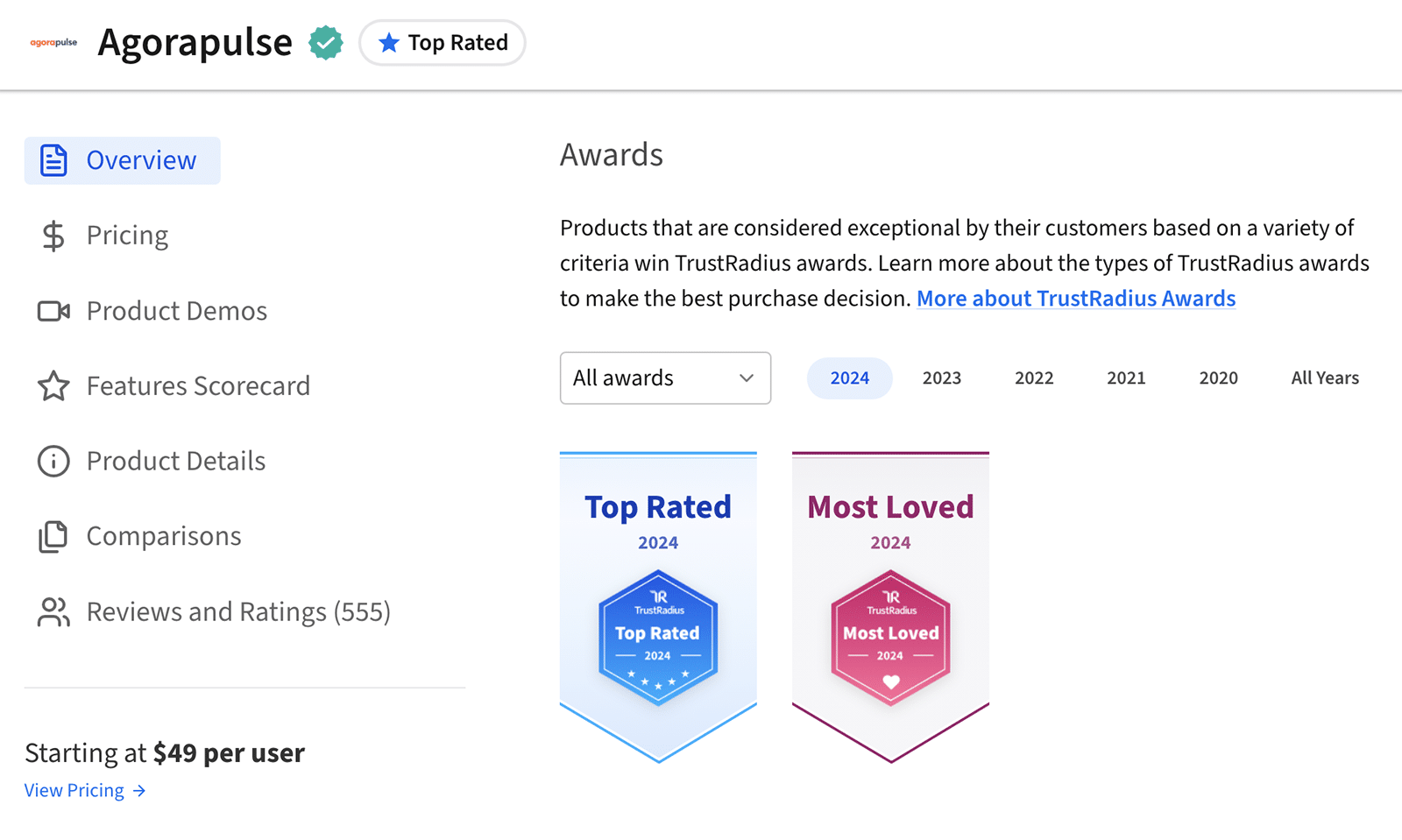Open More about TrustRadius Awards link
Screen dimensions: 1402x840
click(x=1075, y=299)
